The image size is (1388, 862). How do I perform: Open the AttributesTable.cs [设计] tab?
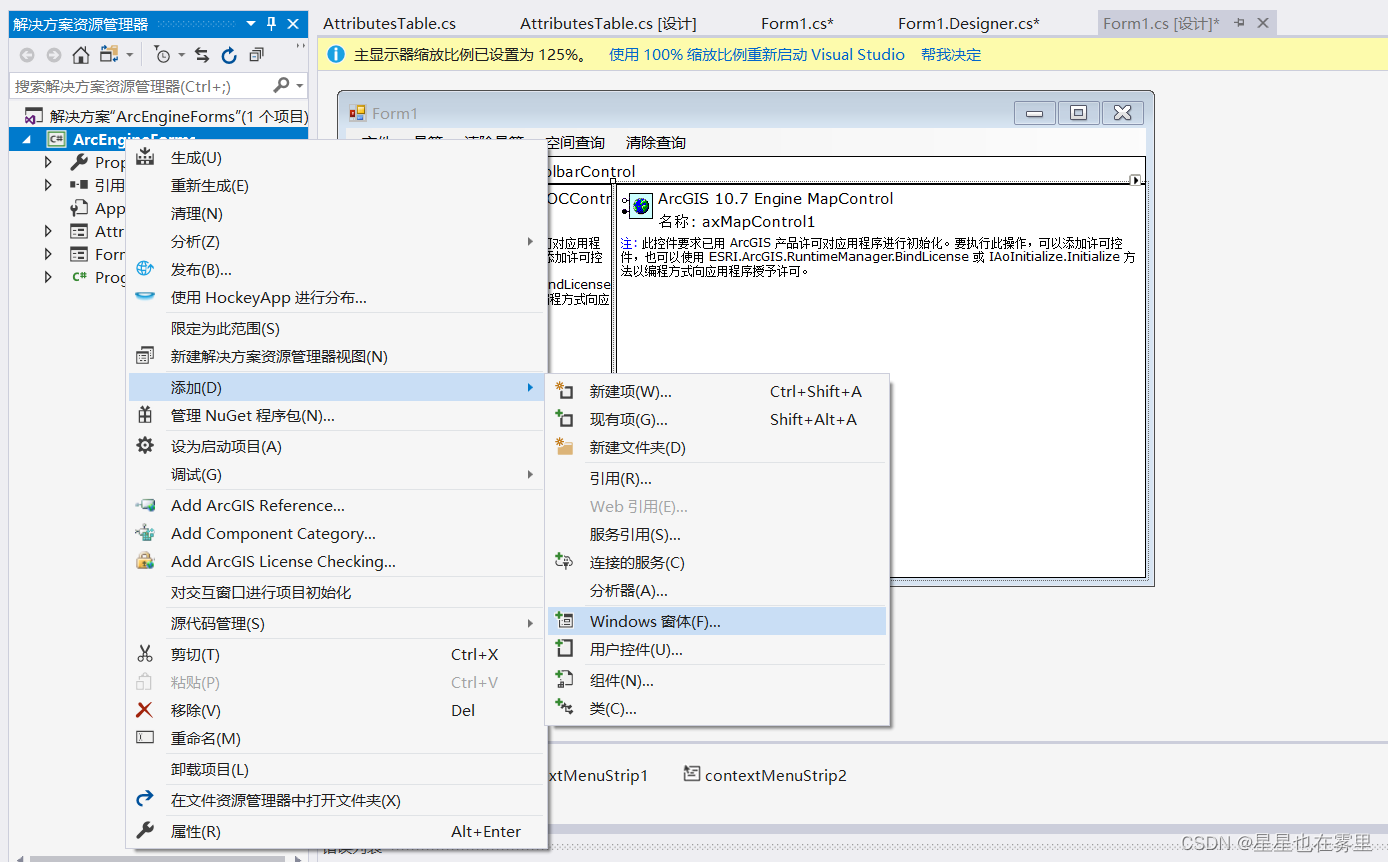point(608,23)
